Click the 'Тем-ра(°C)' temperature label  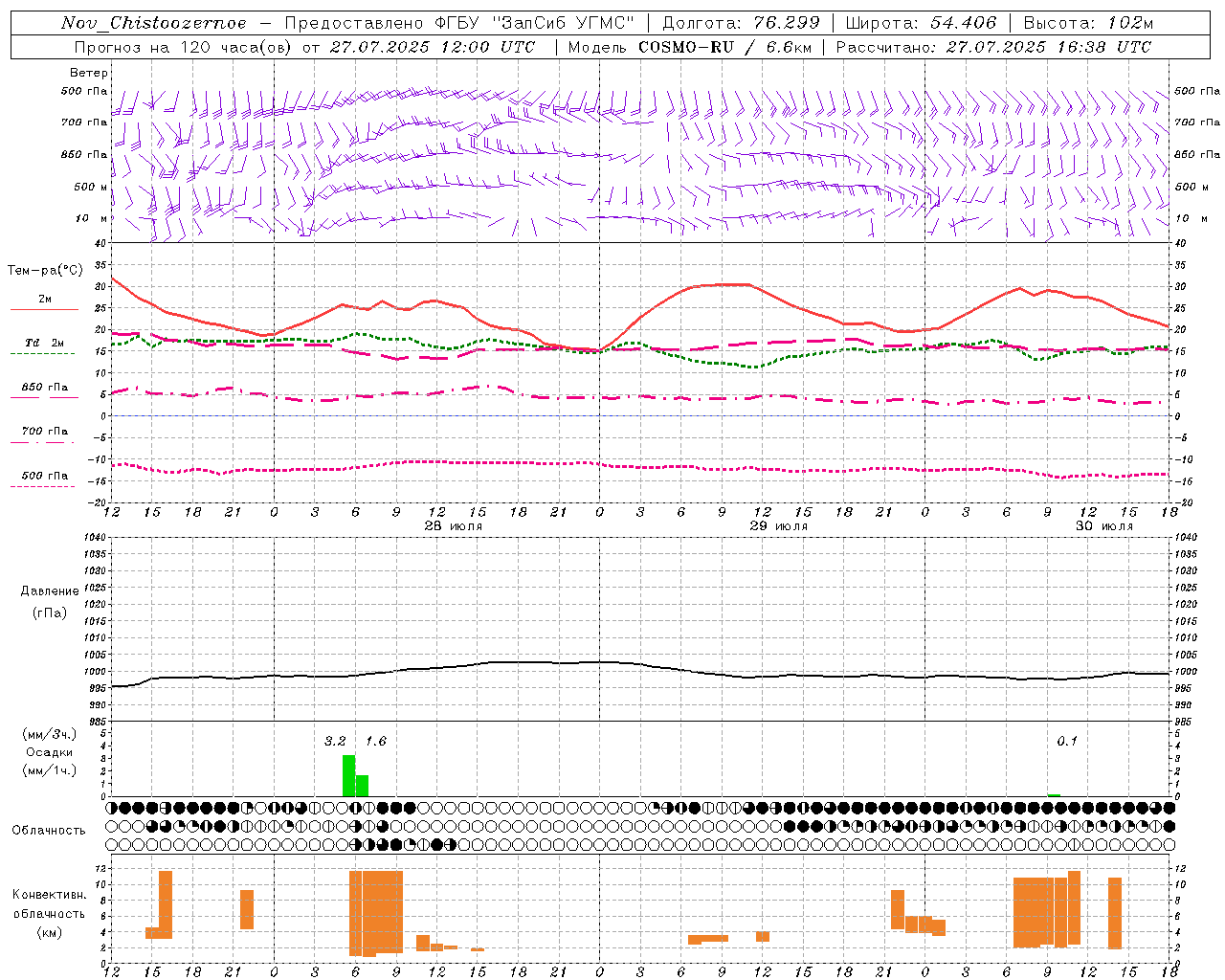pyautogui.click(x=46, y=271)
